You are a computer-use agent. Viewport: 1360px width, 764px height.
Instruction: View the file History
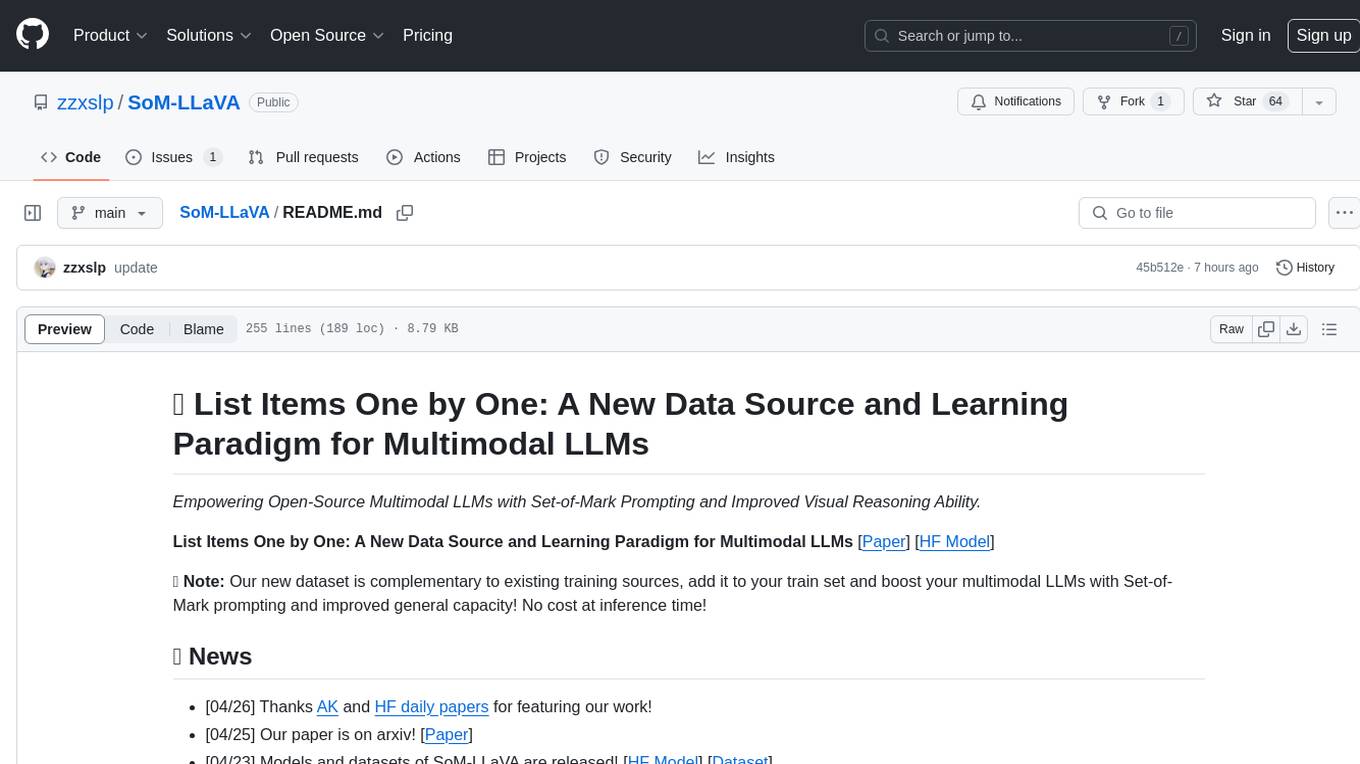click(1305, 268)
